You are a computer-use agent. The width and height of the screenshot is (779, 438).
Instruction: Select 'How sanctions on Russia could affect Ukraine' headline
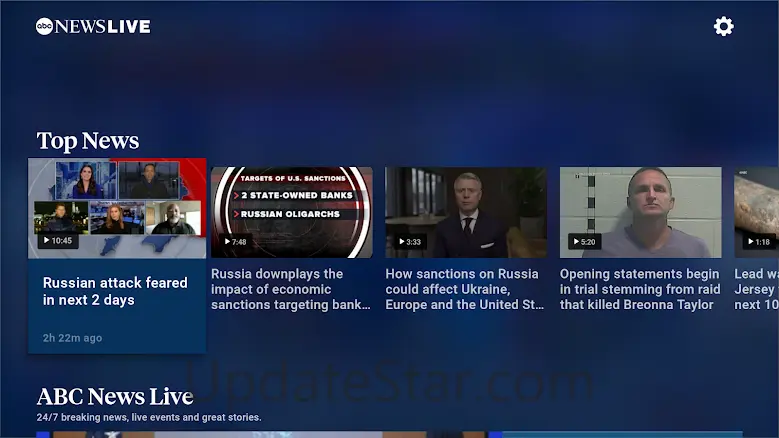pos(465,289)
